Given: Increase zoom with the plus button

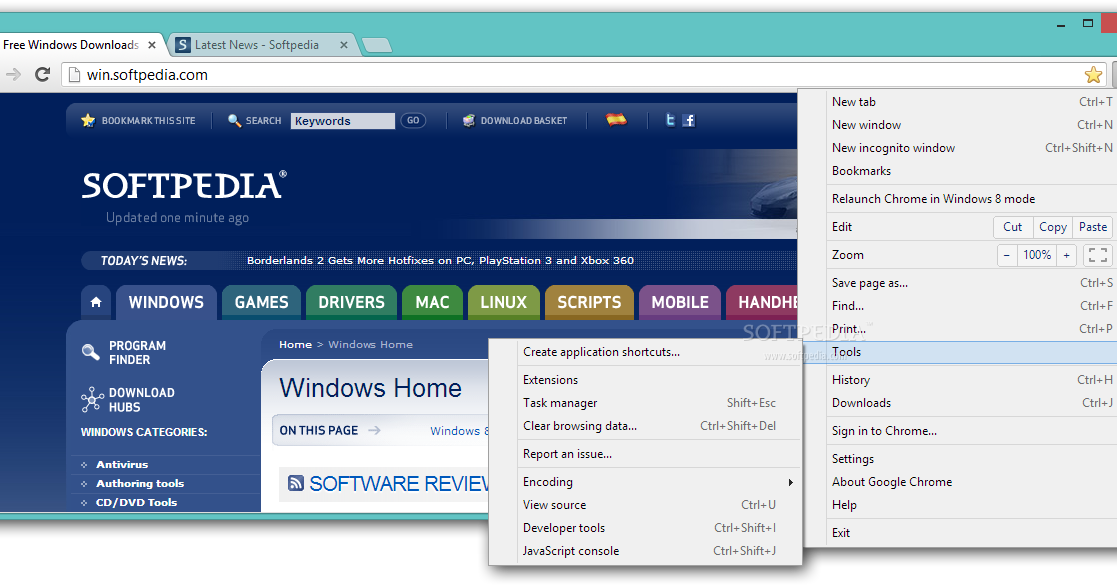Looking at the screenshot, I should tap(1066, 255).
